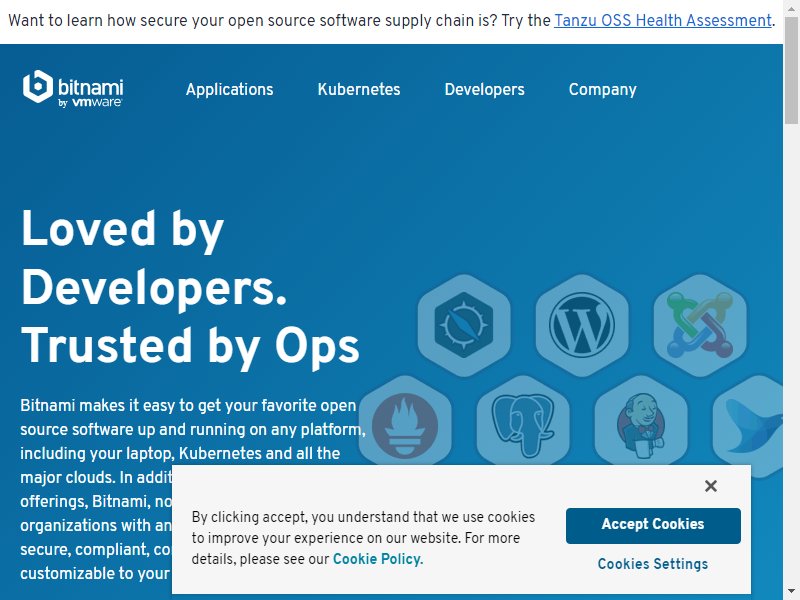Select the WordPress hexagon icon
800x600 pixels.
[x=582, y=325]
